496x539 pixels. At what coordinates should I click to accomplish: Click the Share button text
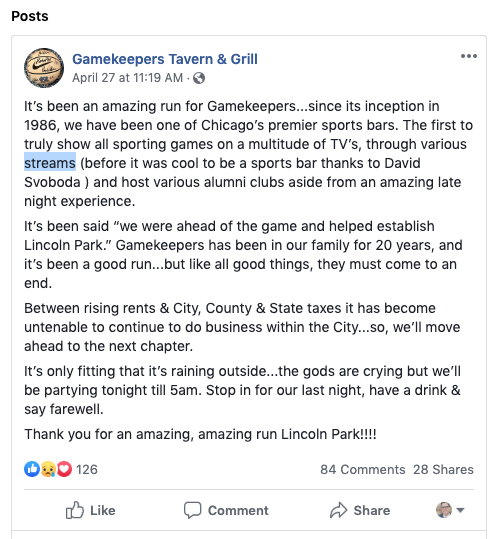tap(372, 510)
